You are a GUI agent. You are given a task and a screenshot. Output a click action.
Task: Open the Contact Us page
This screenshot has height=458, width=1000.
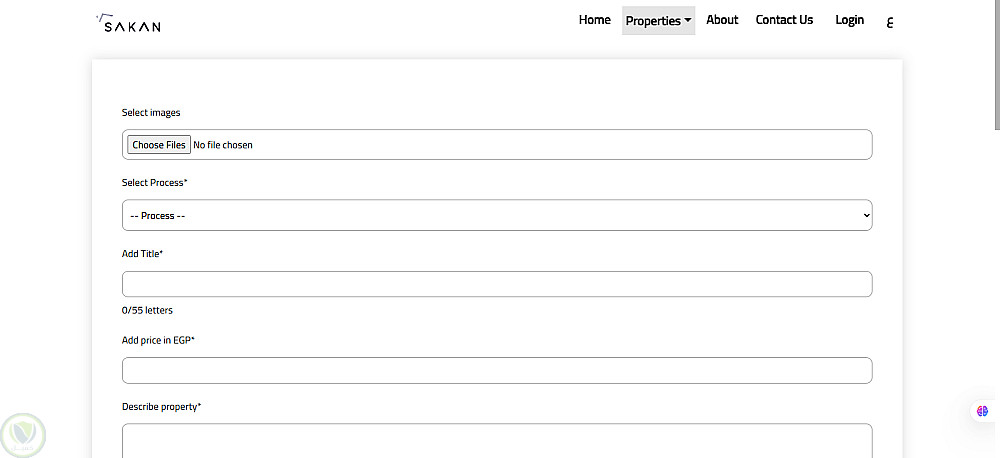[x=784, y=20]
